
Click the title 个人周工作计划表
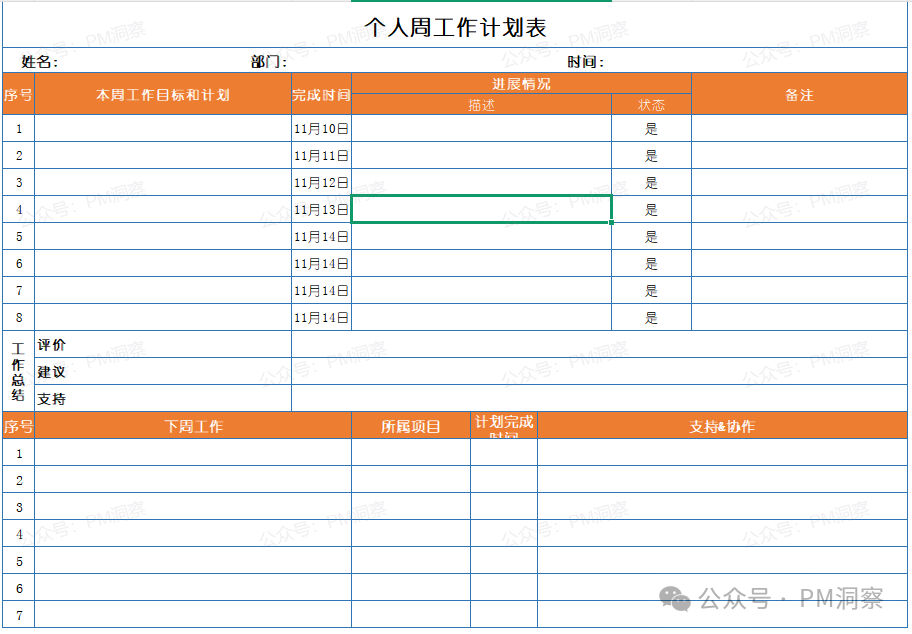pyautogui.click(x=456, y=22)
